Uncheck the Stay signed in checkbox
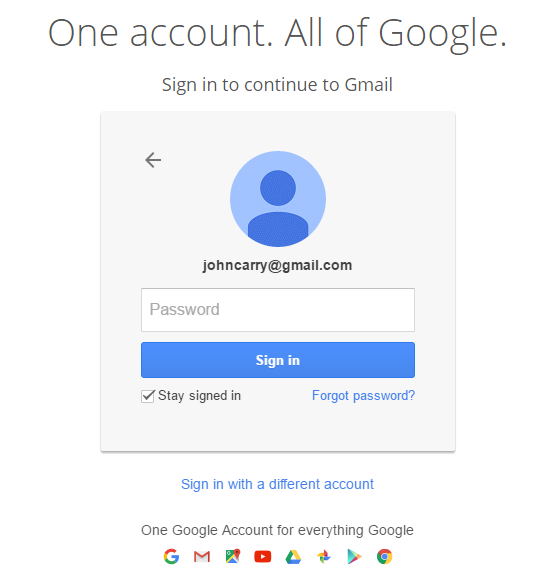This screenshot has height=587, width=559. click(x=148, y=396)
